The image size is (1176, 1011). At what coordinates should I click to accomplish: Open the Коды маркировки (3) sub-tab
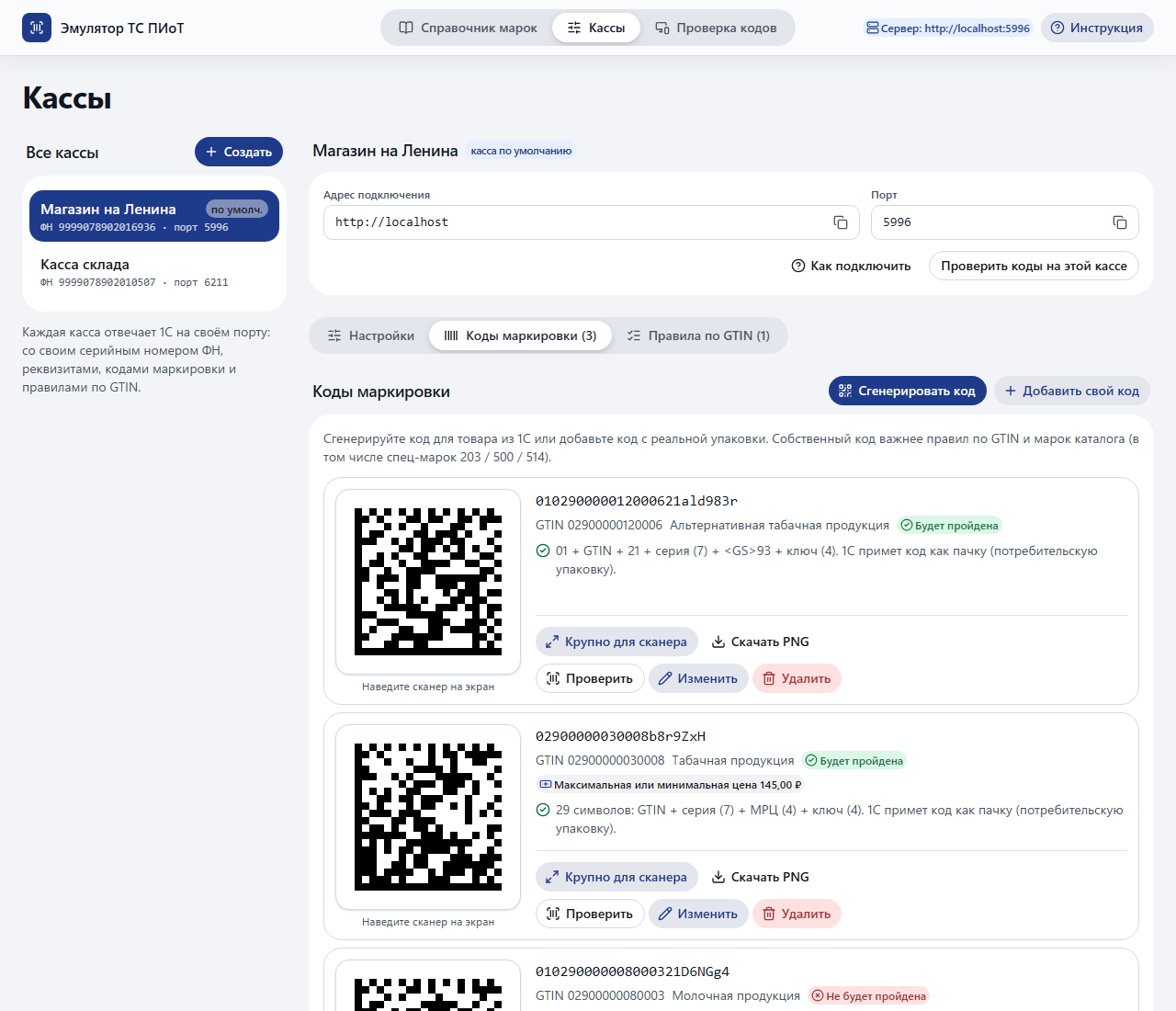pyautogui.click(x=520, y=335)
